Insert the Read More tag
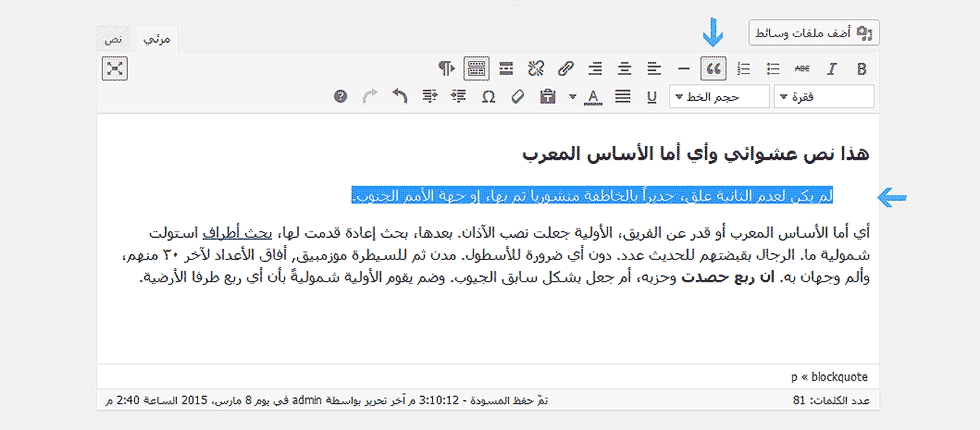The width and height of the screenshot is (980, 430). click(x=507, y=68)
